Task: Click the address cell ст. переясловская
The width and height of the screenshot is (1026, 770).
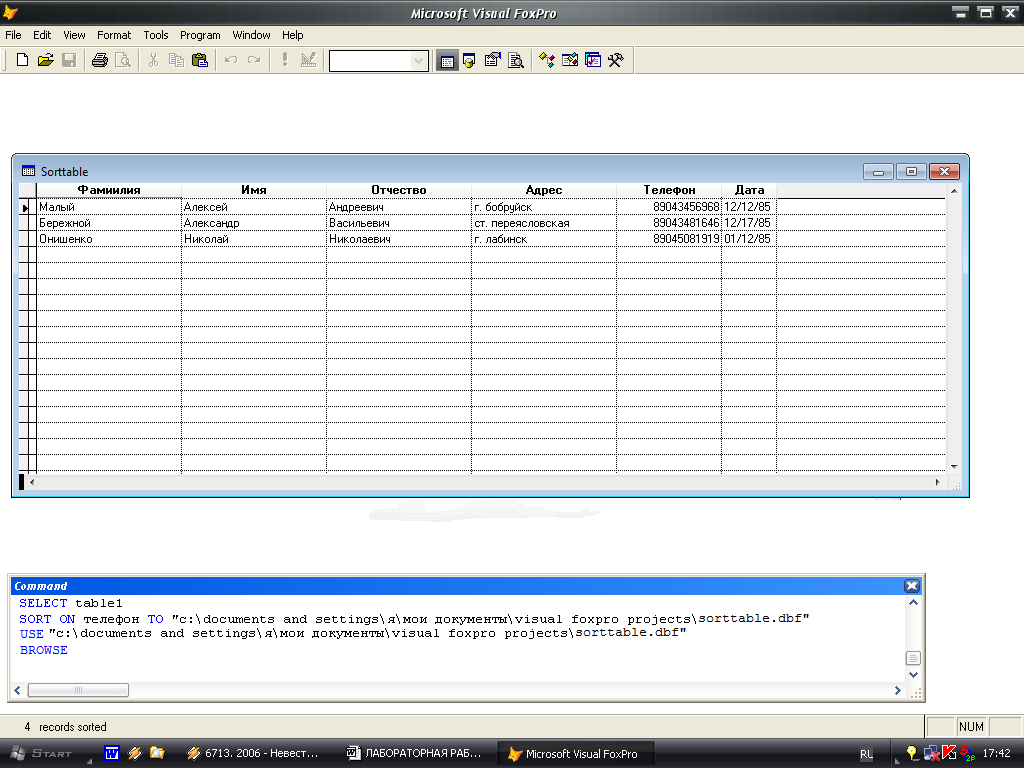Action: [x=544, y=223]
